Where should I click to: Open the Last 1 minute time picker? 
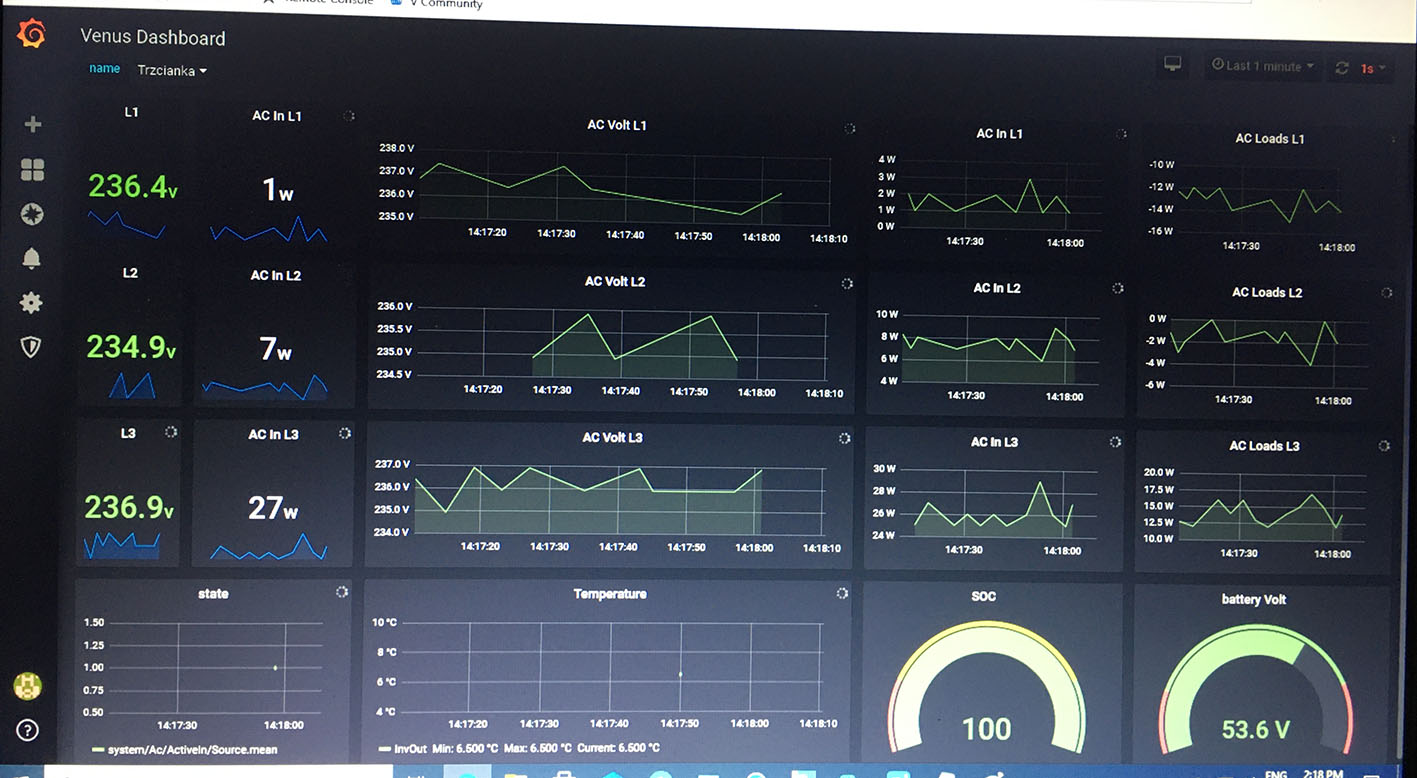[1264, 66]
